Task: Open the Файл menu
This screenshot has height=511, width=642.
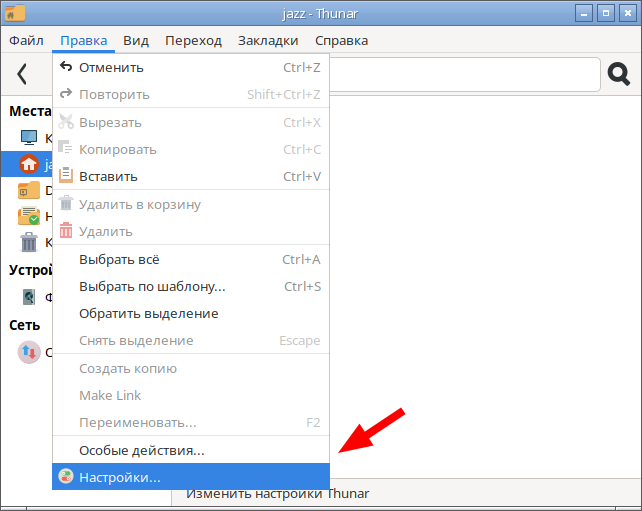Action: (26, 41)
